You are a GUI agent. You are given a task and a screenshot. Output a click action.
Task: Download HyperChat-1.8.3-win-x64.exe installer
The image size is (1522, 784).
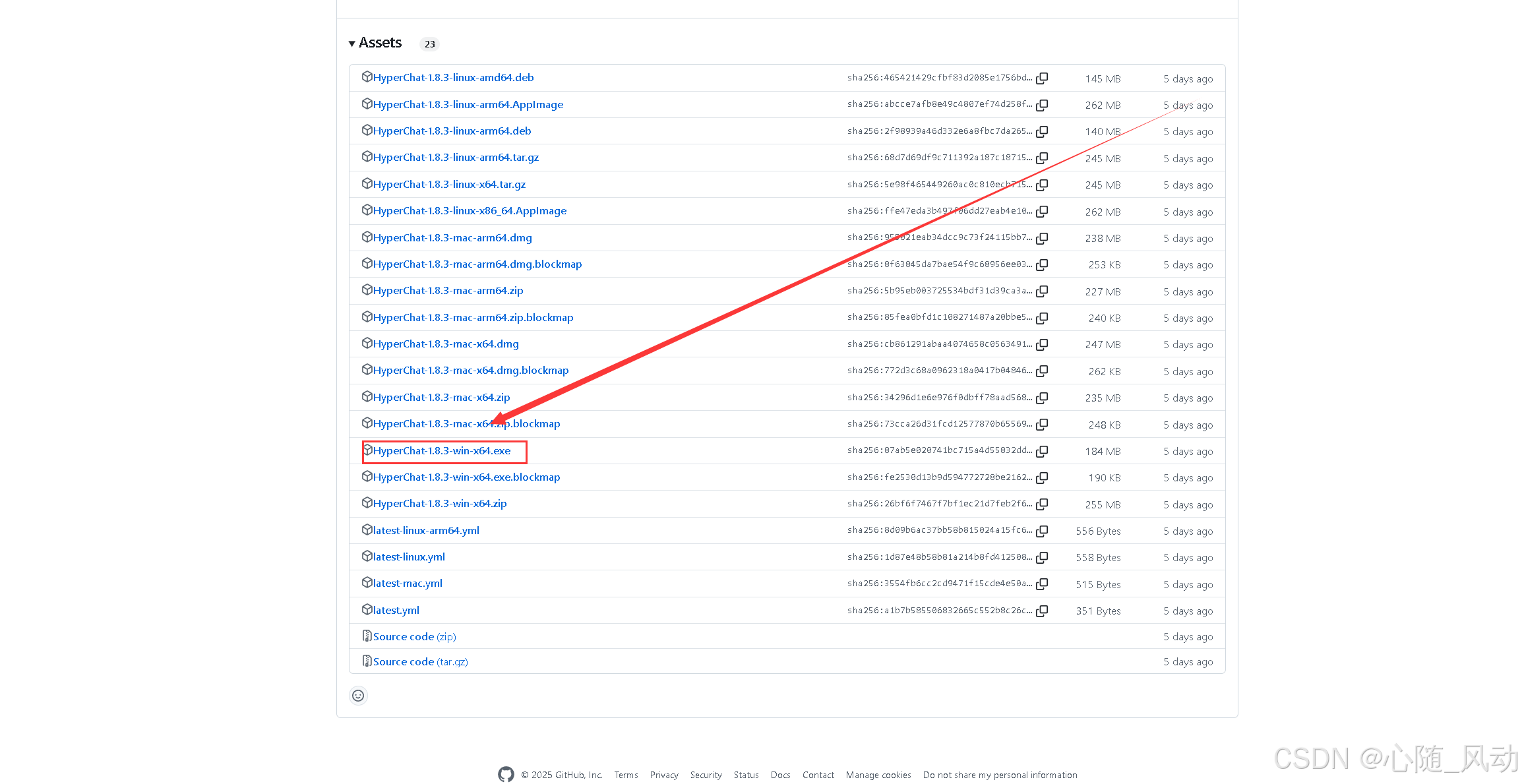(x=442, y=451)
